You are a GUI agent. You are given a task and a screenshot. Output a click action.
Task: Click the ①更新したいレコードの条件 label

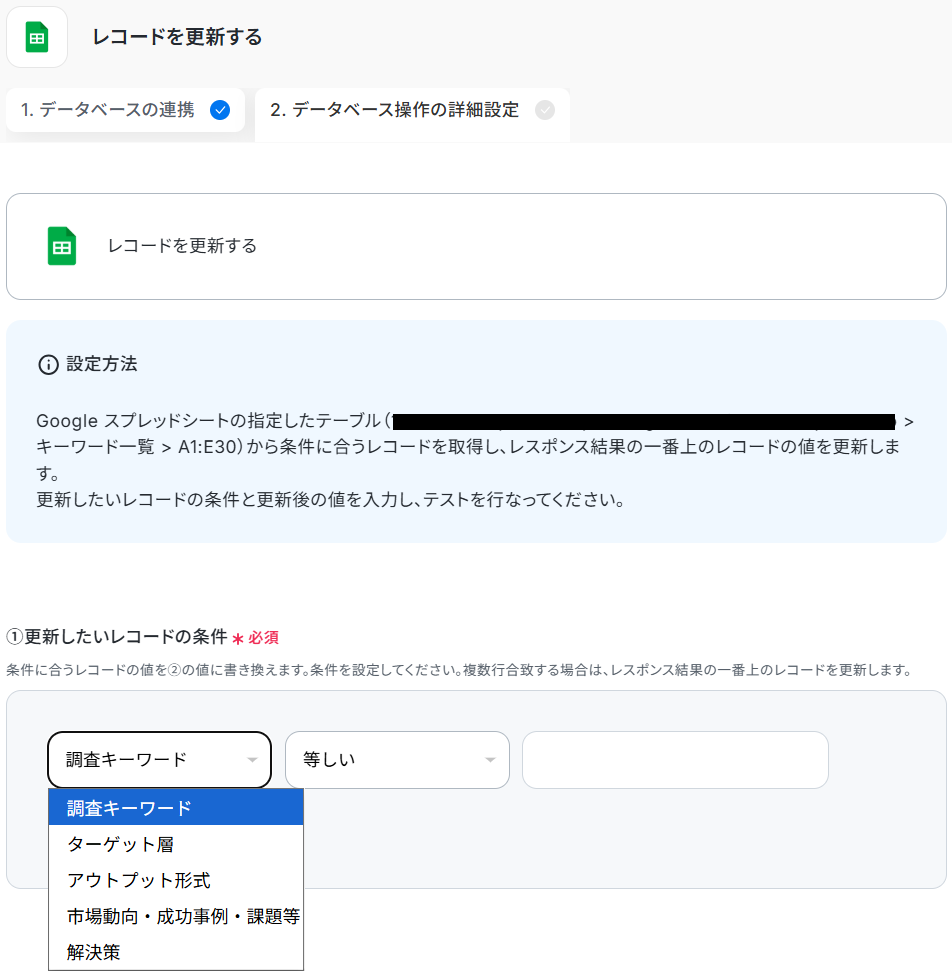pos(116,637)
